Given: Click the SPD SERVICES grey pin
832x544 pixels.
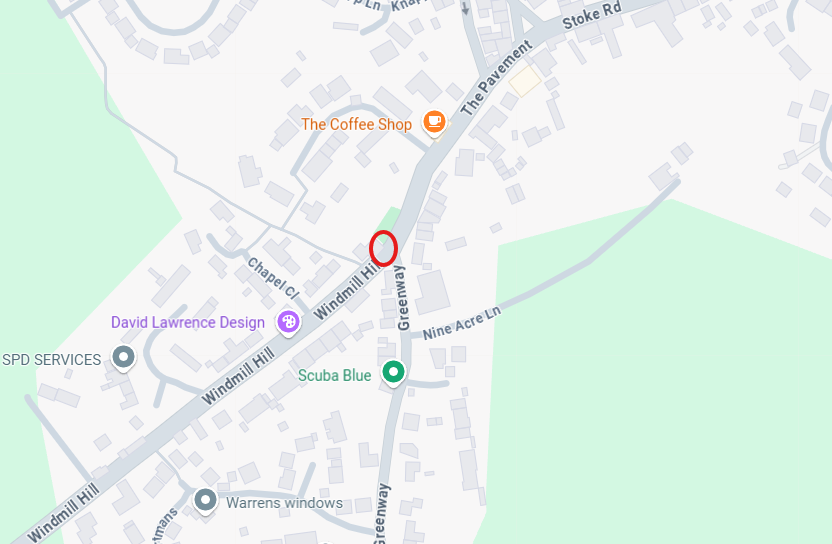Looking at the screenshot, I should tap(124, 358).
